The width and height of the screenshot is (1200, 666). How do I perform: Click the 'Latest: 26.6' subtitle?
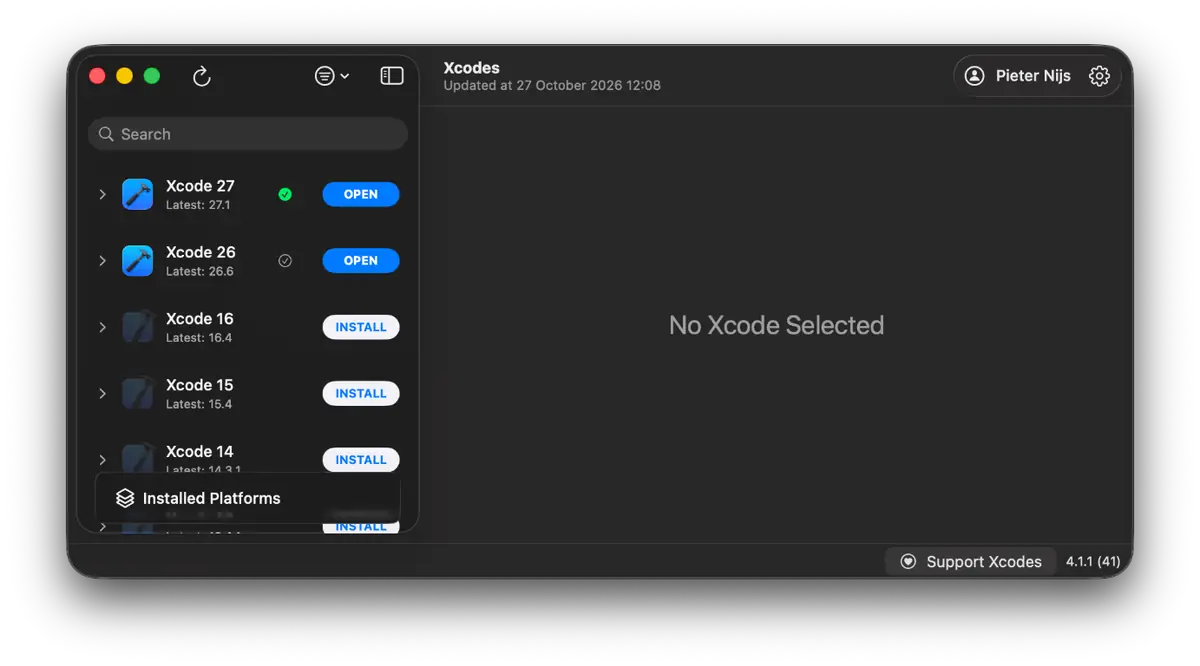point(200,271)
